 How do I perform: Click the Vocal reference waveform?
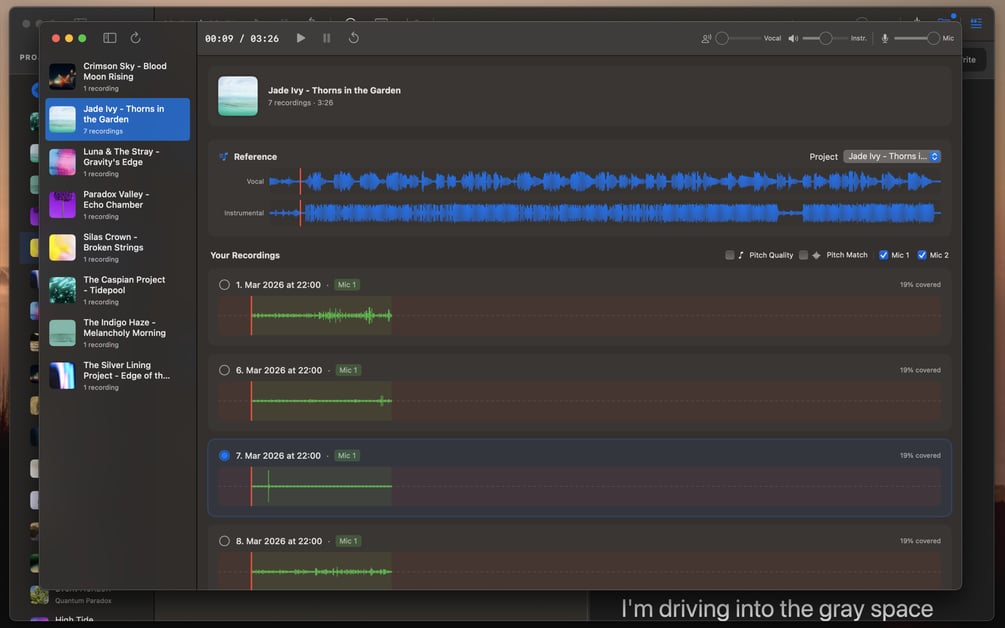pyautogui.click(x=604, y=181)
